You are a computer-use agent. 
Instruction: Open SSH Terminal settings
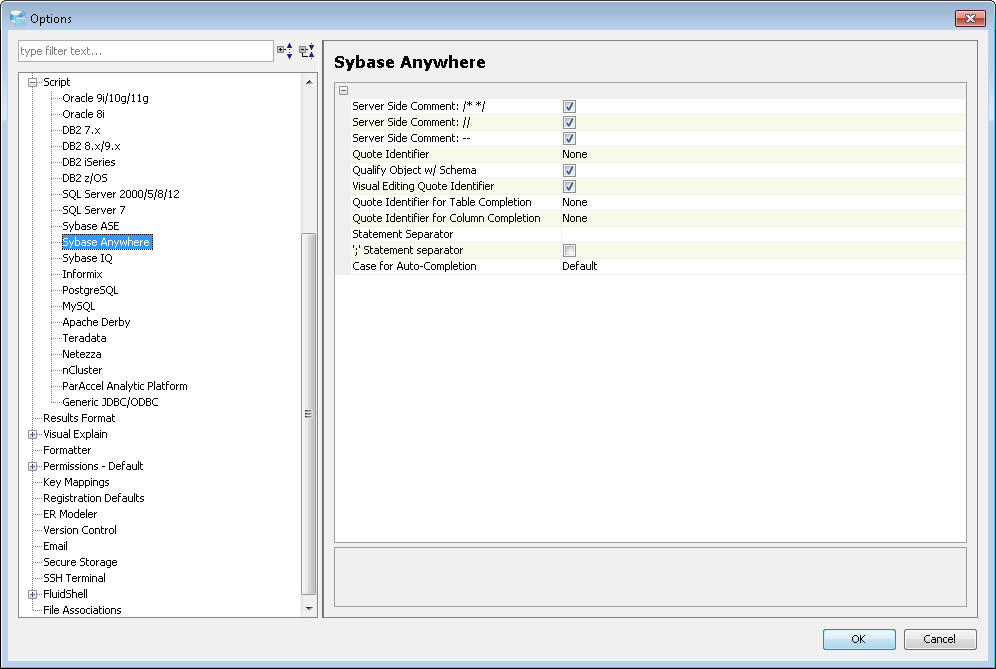point(74,578)
